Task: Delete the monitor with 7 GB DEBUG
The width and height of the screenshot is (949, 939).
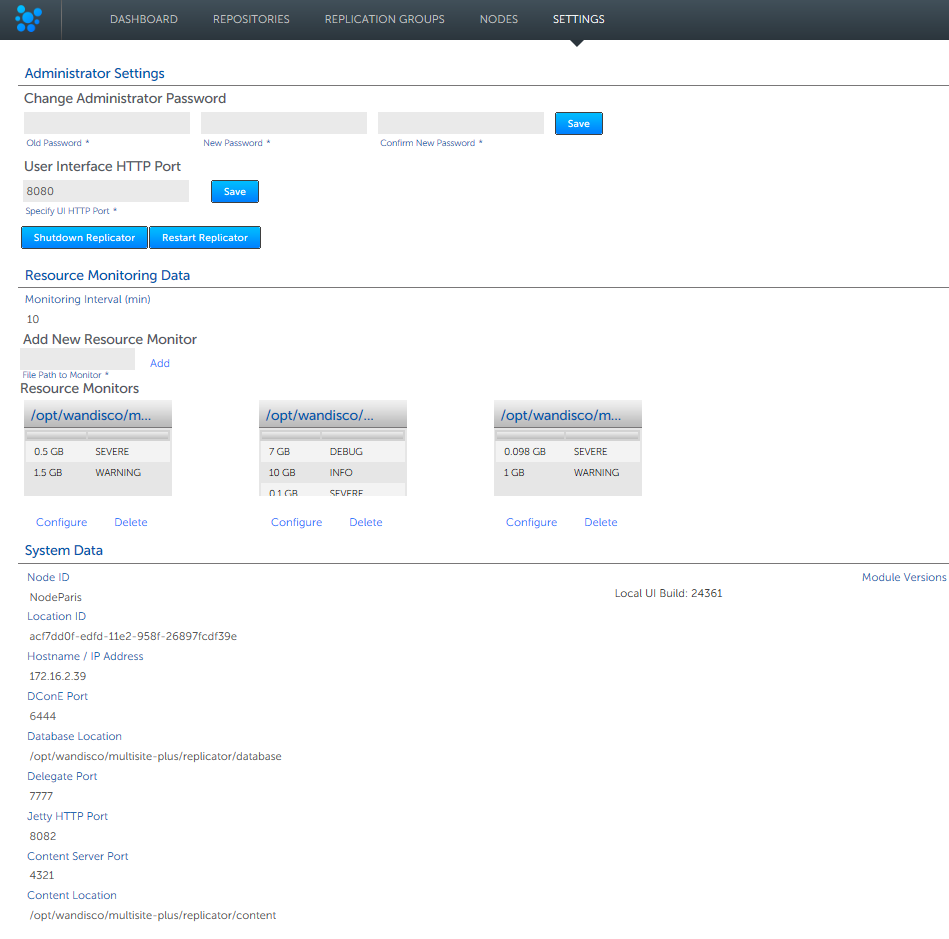Action: pyautogui.click(x=366, y=522)
